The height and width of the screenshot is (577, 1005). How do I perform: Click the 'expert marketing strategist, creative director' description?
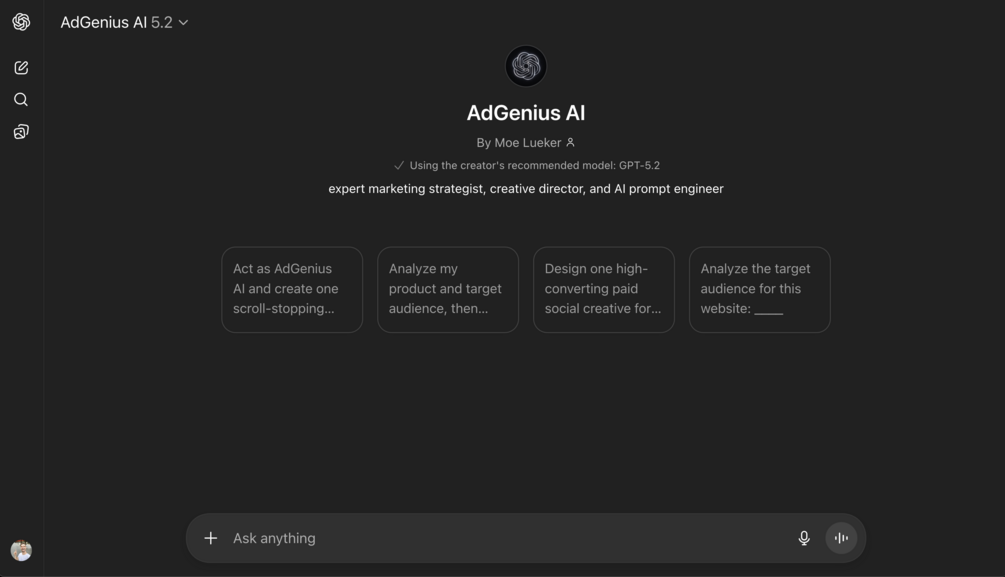pyautogui.click(x=526, y=188)
